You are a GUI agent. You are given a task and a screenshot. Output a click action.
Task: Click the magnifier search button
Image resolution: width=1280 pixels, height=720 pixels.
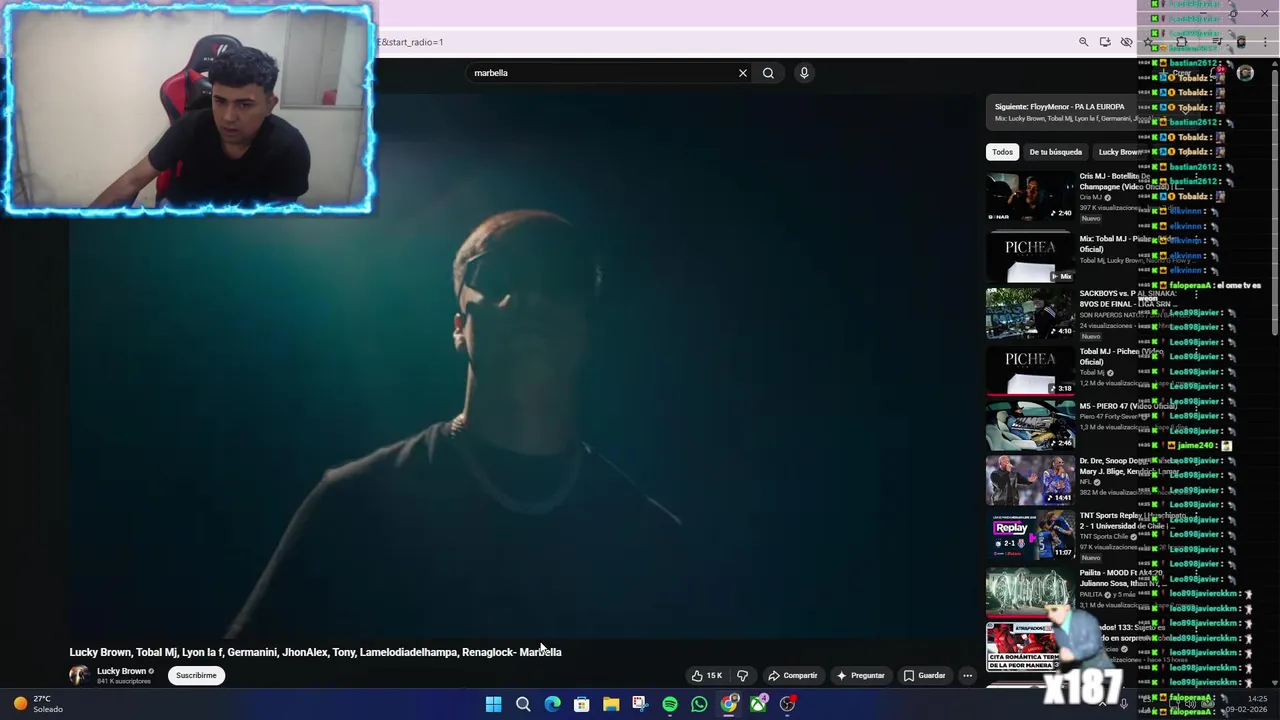click(x=768, y=73)
